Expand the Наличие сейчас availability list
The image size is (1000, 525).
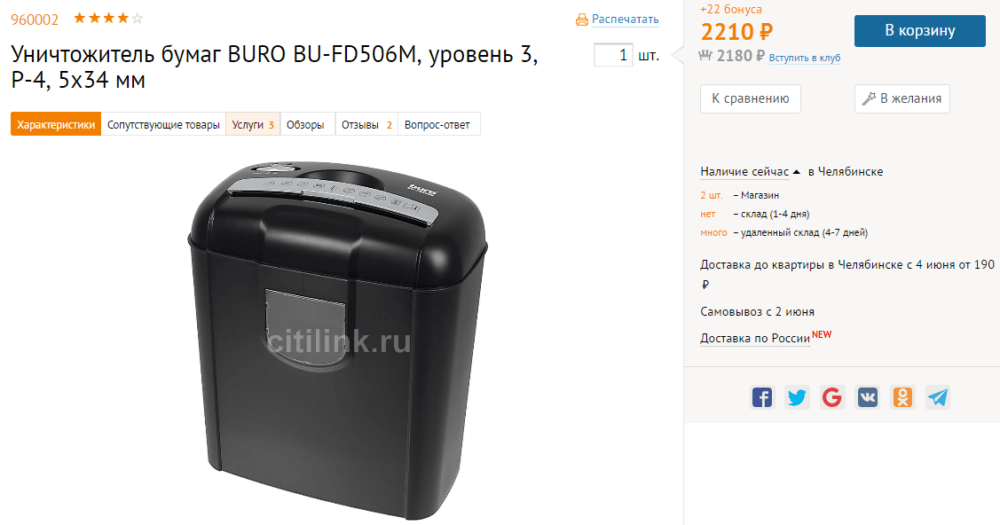[x=750, y=171]
